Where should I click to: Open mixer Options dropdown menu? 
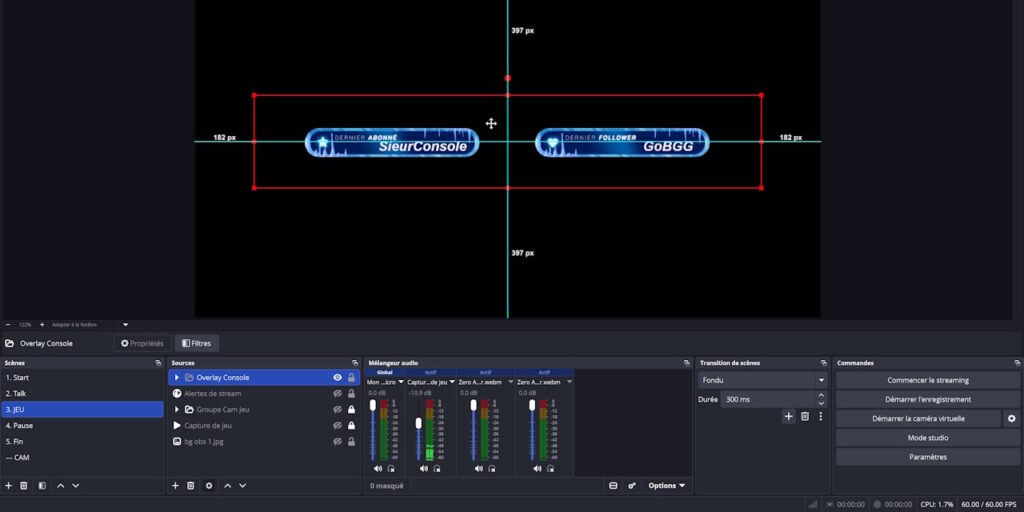667,486
